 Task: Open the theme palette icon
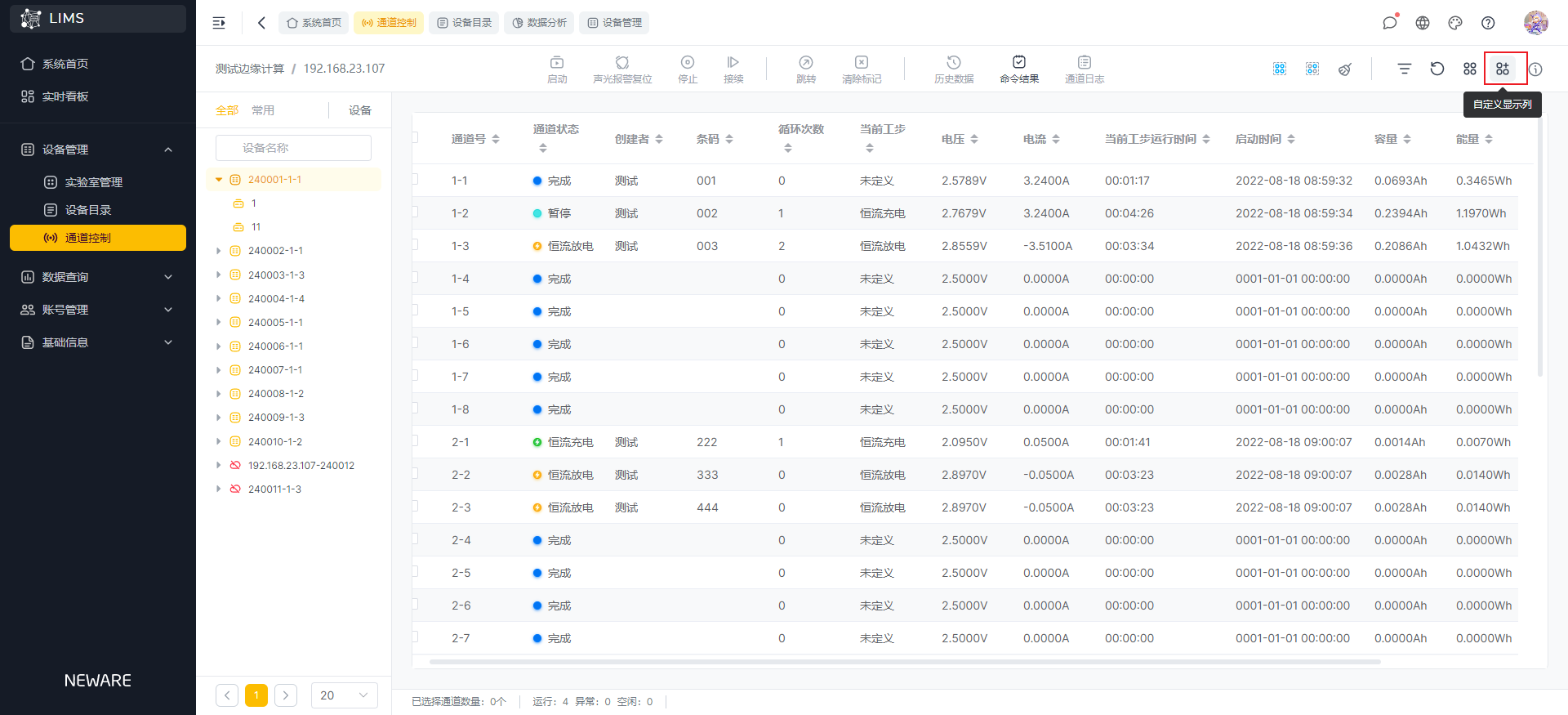[1455, 23]
